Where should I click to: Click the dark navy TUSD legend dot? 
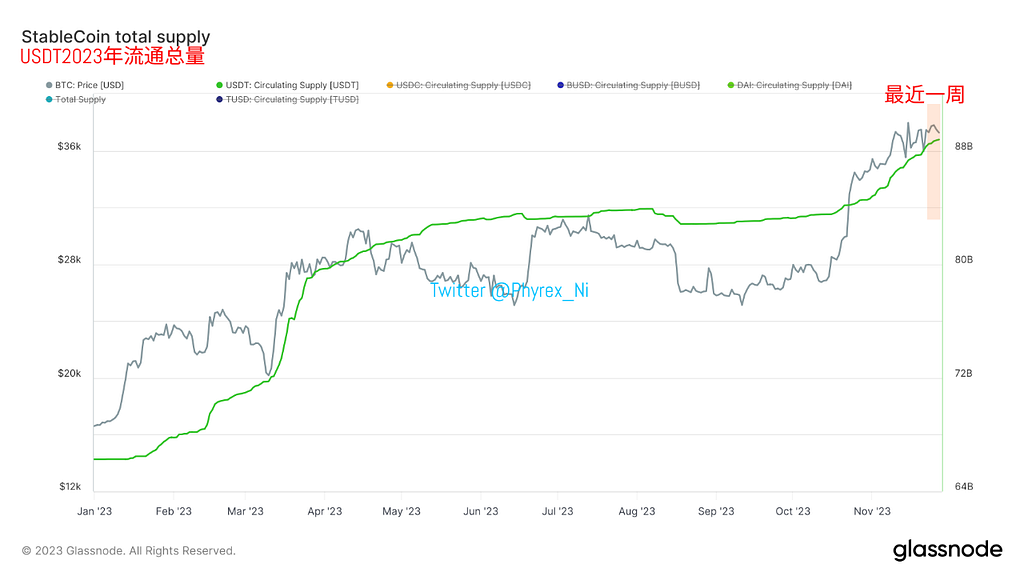tap(219, 100)
